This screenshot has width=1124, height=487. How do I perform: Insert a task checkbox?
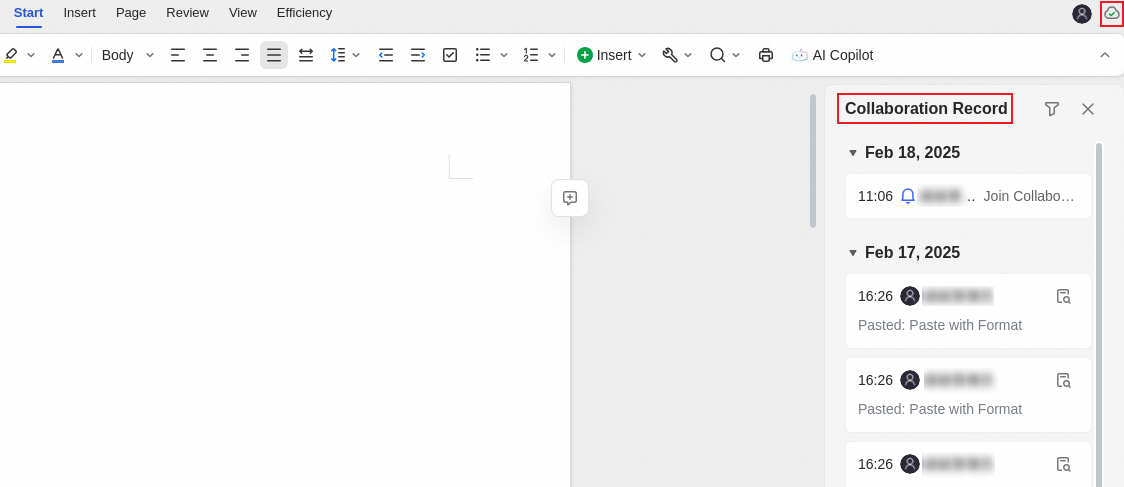(450, 55)
